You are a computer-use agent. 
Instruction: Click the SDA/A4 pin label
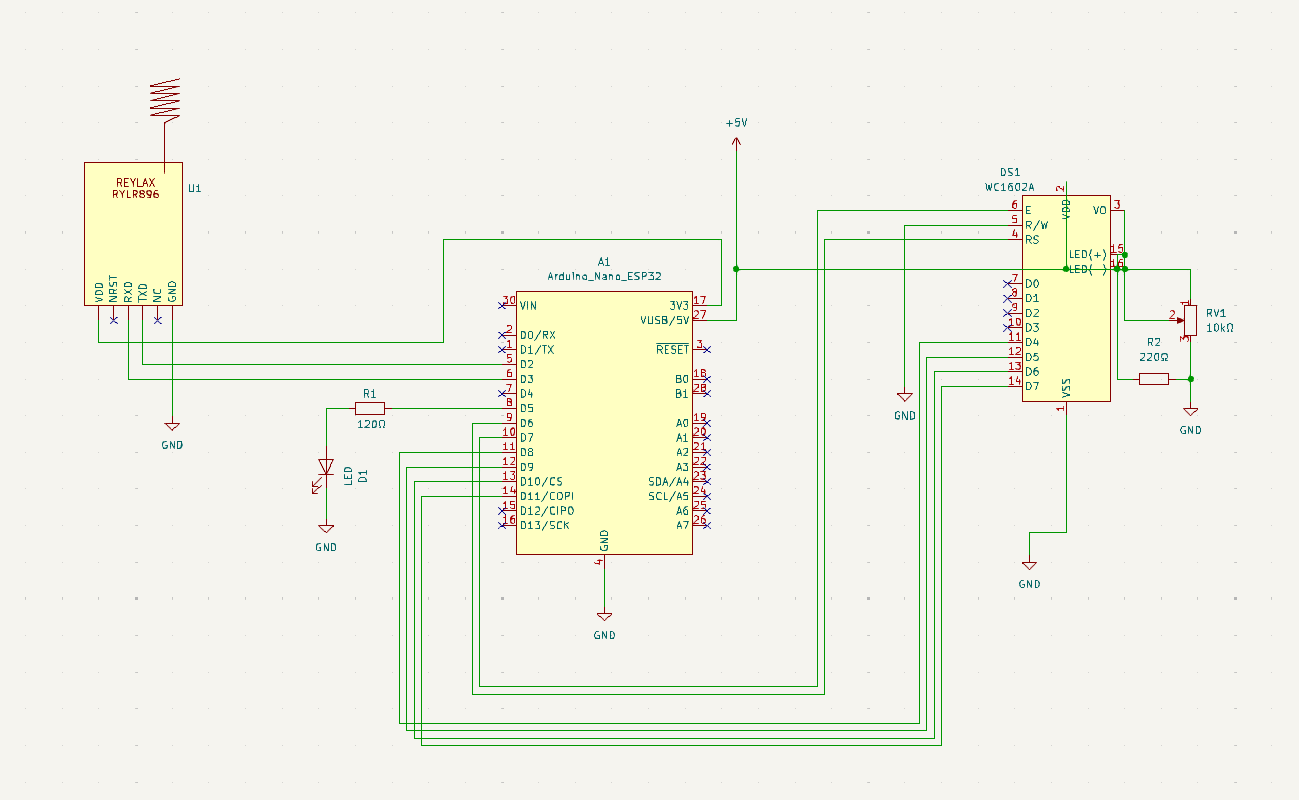[x=668, y=481]
